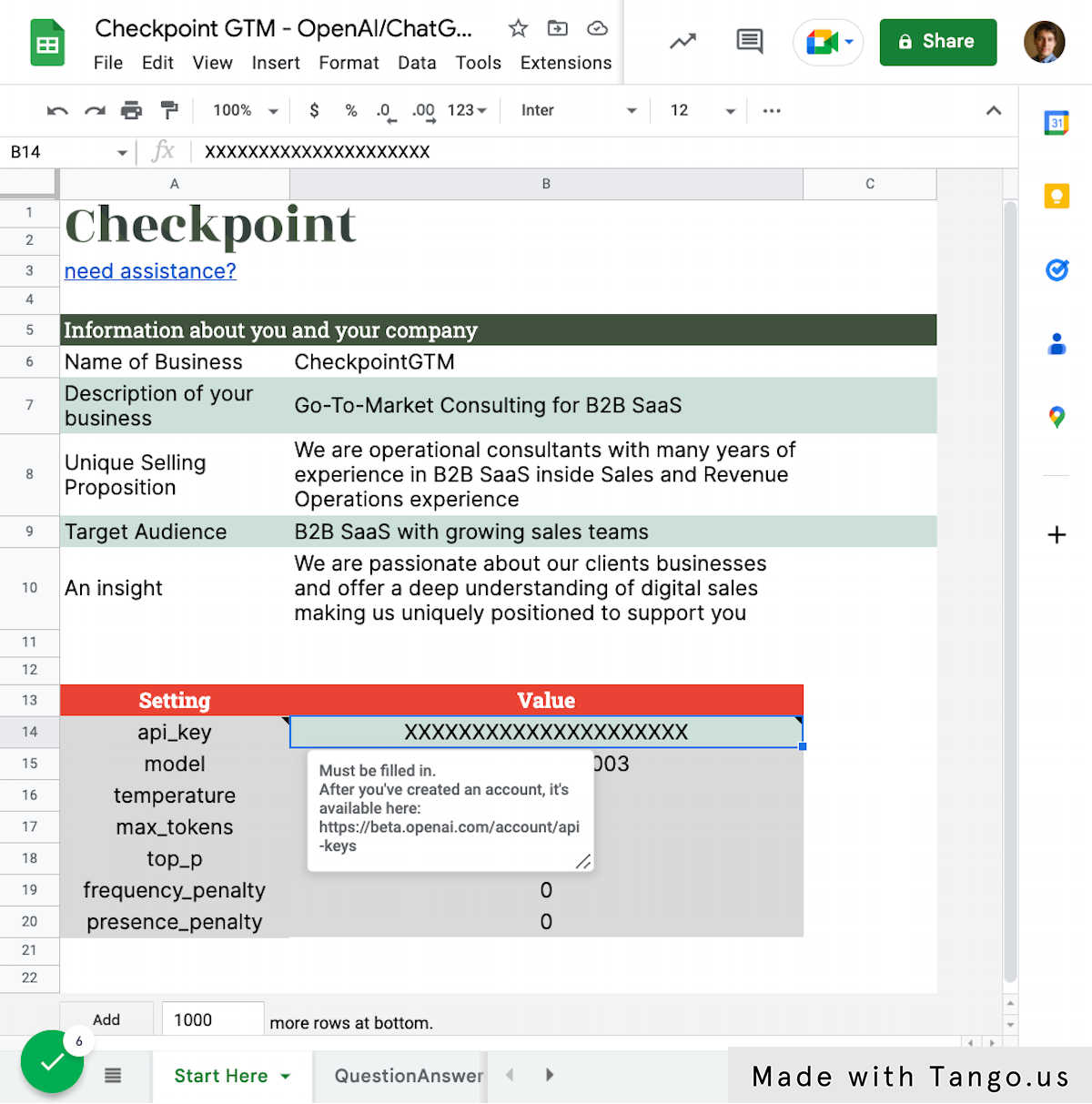
Task: Open the Insert menu
Action: (276, 63)
